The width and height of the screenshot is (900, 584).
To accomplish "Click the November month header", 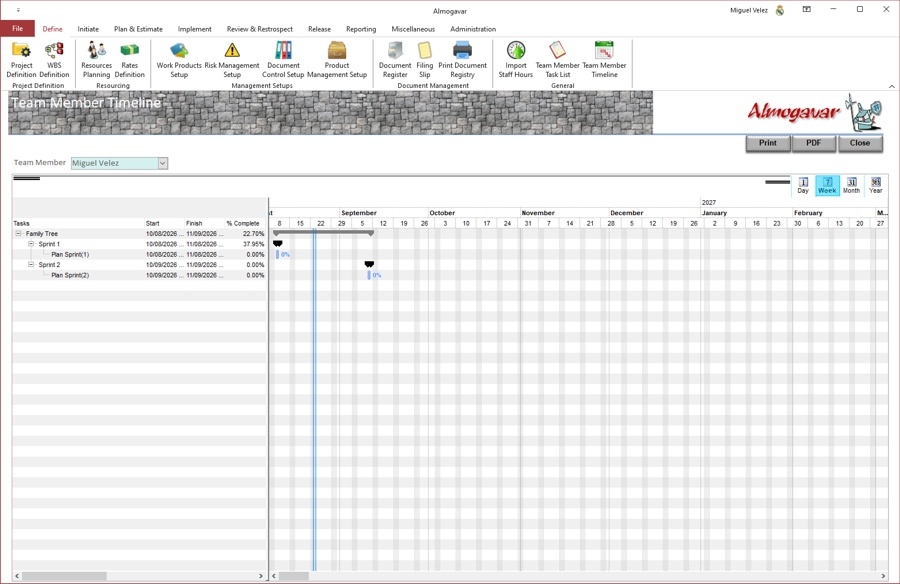I will (564, 213).
